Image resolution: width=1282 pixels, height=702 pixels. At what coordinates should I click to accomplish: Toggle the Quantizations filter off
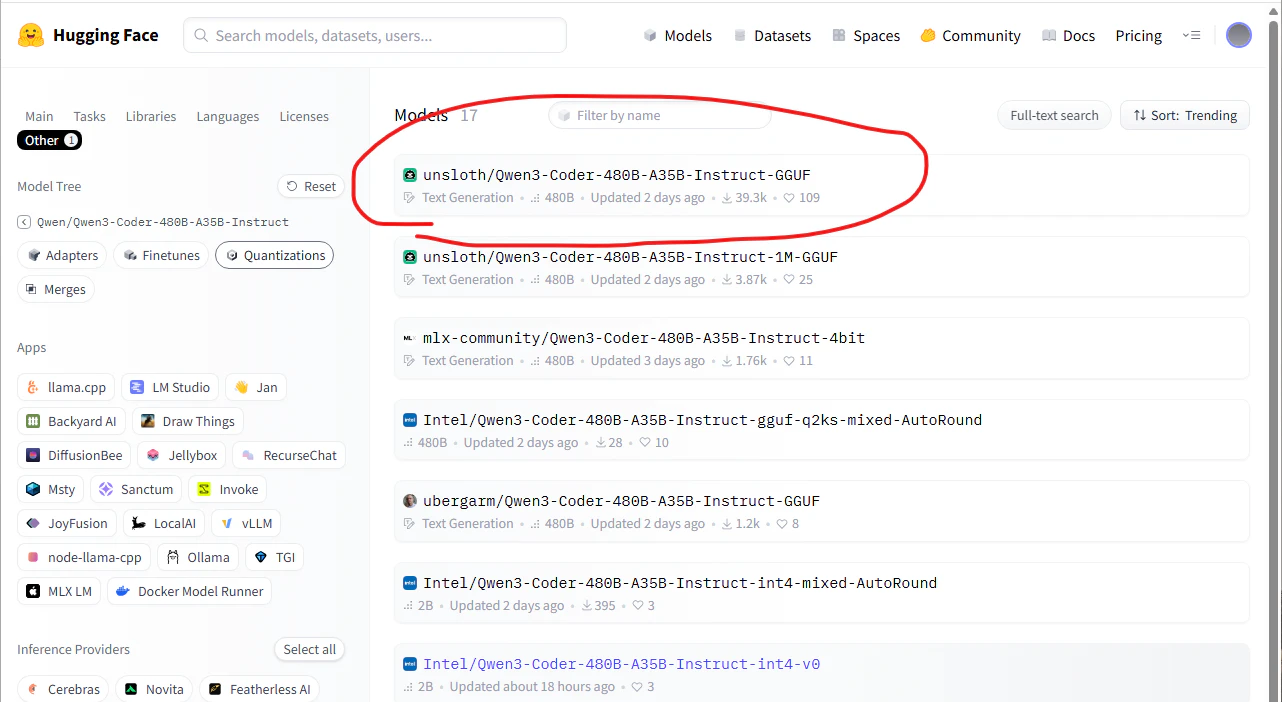pyautogui.click(x=275, y=255)
